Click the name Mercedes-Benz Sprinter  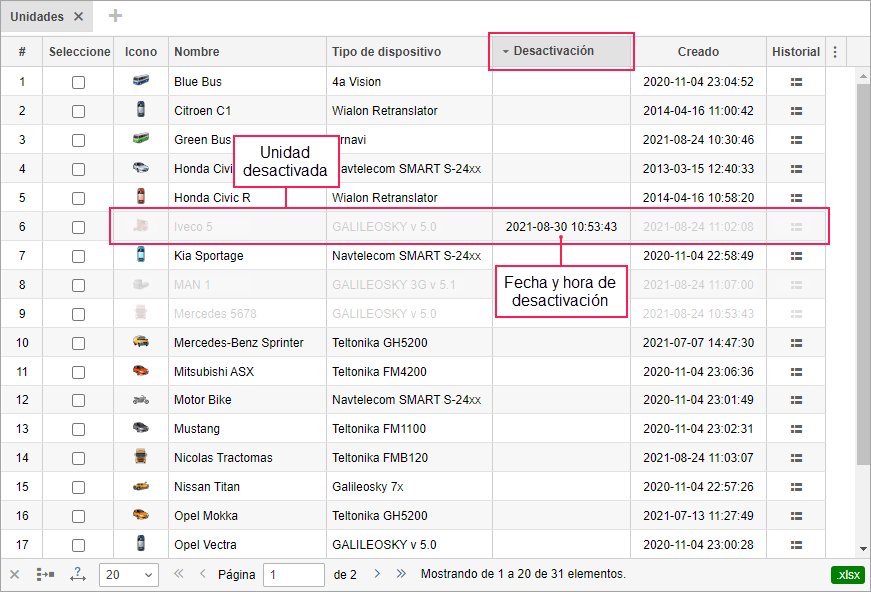[x=239, y=343]
